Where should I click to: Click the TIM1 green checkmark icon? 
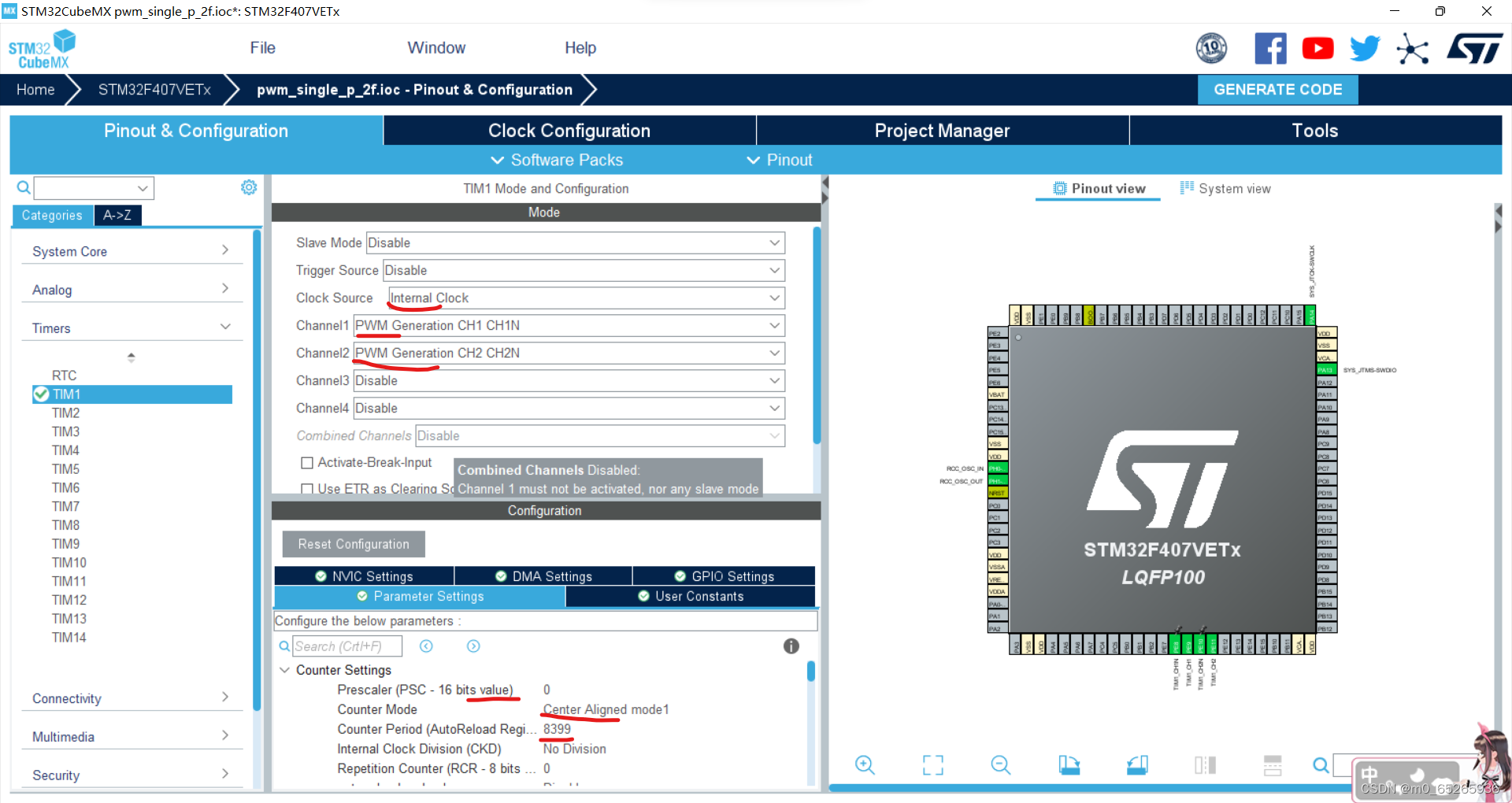pos(42,394)
